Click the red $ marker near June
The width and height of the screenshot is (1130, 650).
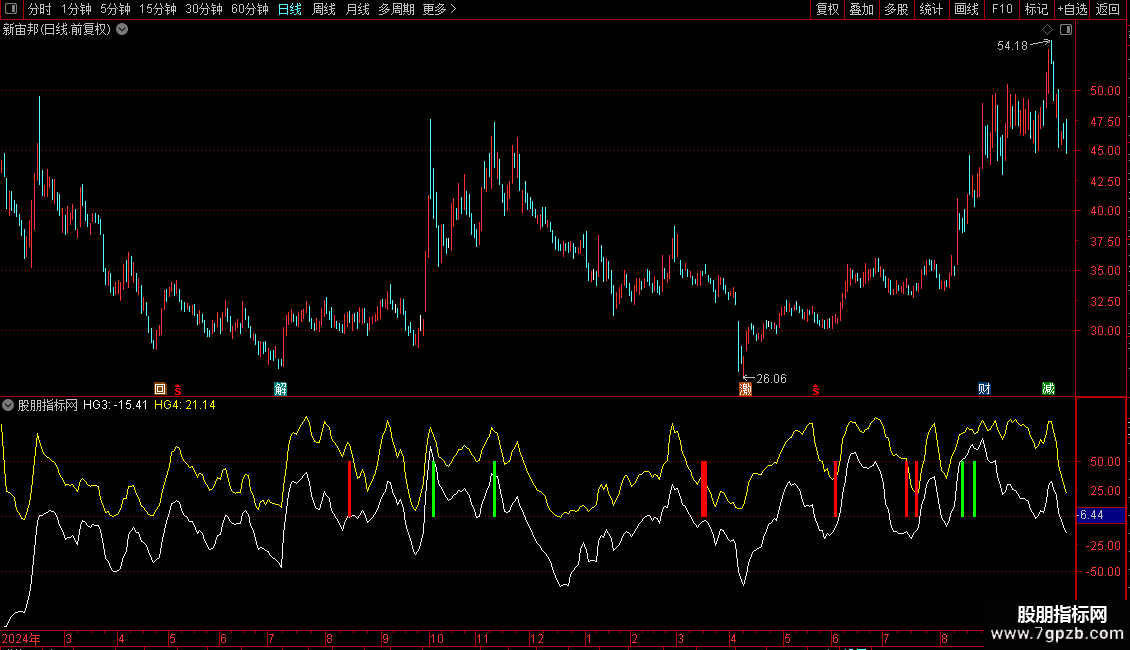click(816, 390)
